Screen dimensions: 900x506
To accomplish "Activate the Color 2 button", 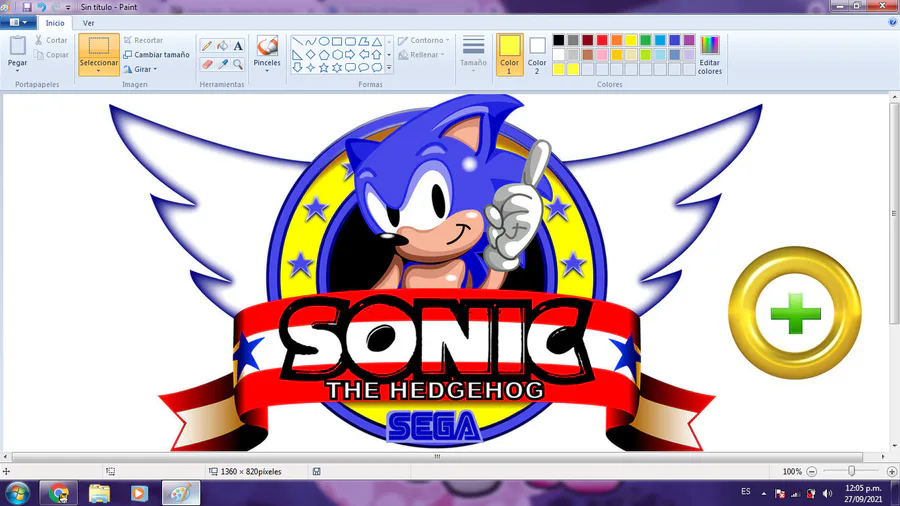I will (537, 55).
